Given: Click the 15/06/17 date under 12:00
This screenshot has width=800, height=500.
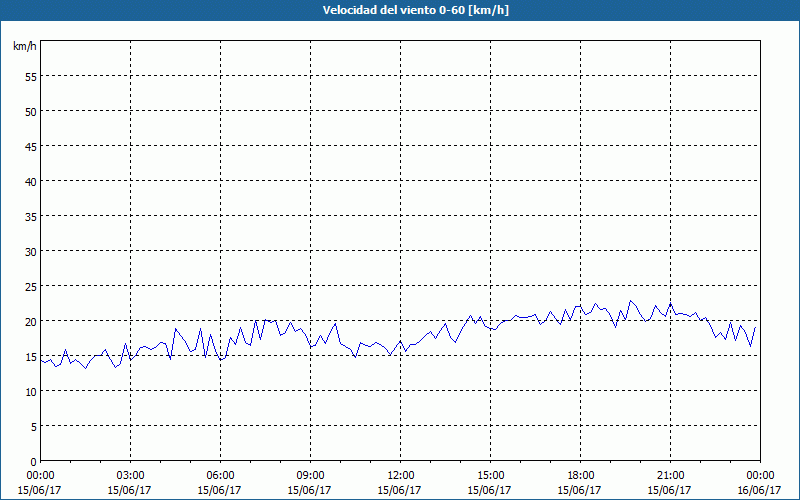Looking at the screenshot, I should click(x=399, y=490).
